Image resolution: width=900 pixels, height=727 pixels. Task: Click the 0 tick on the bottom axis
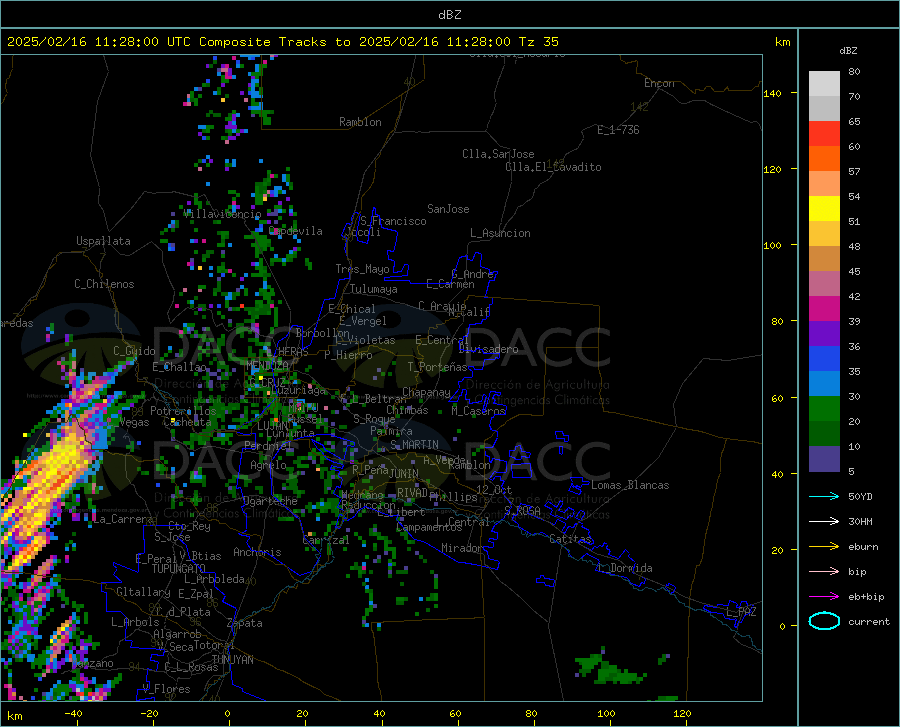tap(228, 713)
